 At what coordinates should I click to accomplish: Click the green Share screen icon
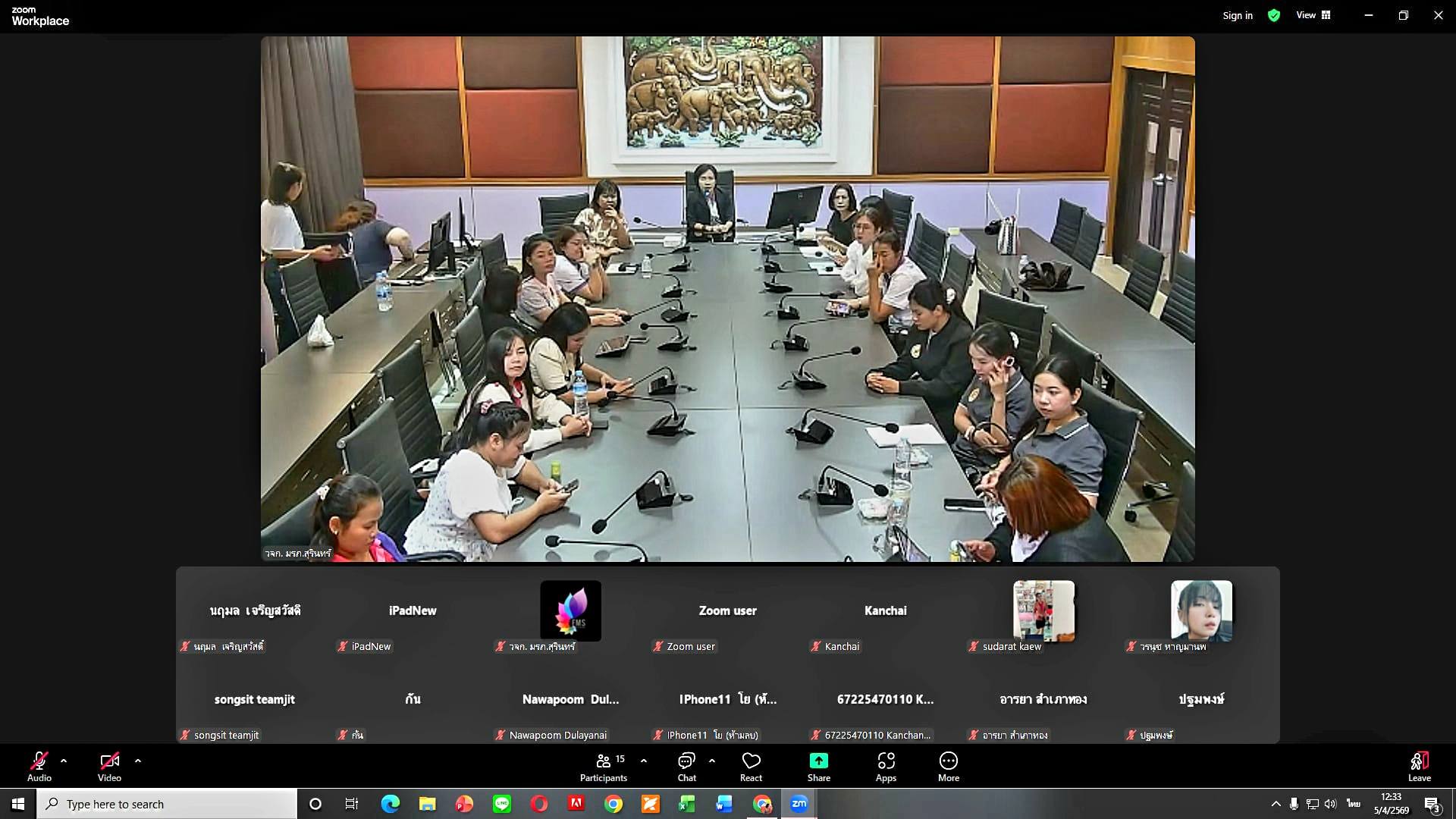pos(818,761)
